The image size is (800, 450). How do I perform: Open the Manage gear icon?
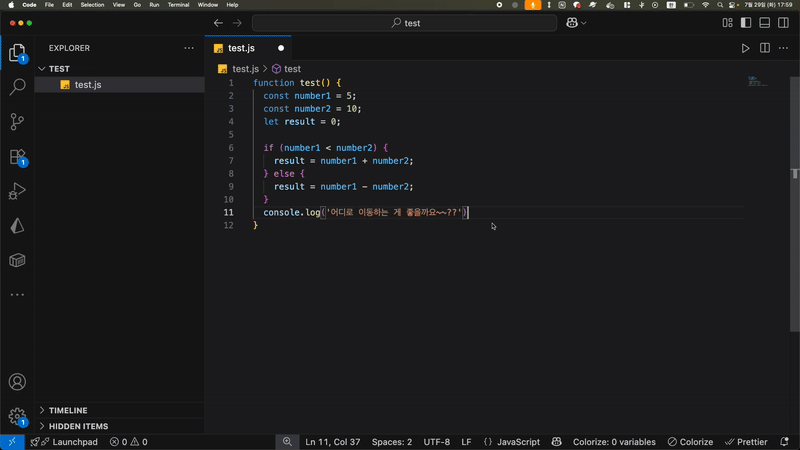click(x=17, y=416)
